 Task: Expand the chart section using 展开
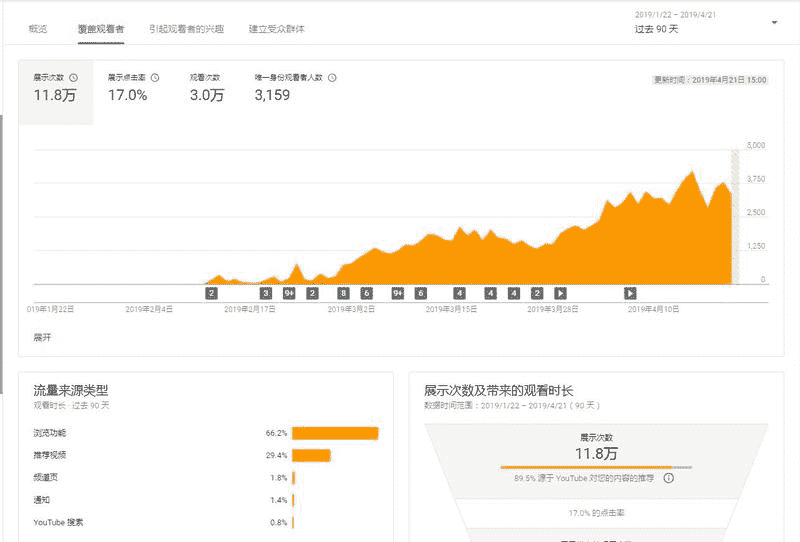(x=42, y=338)
